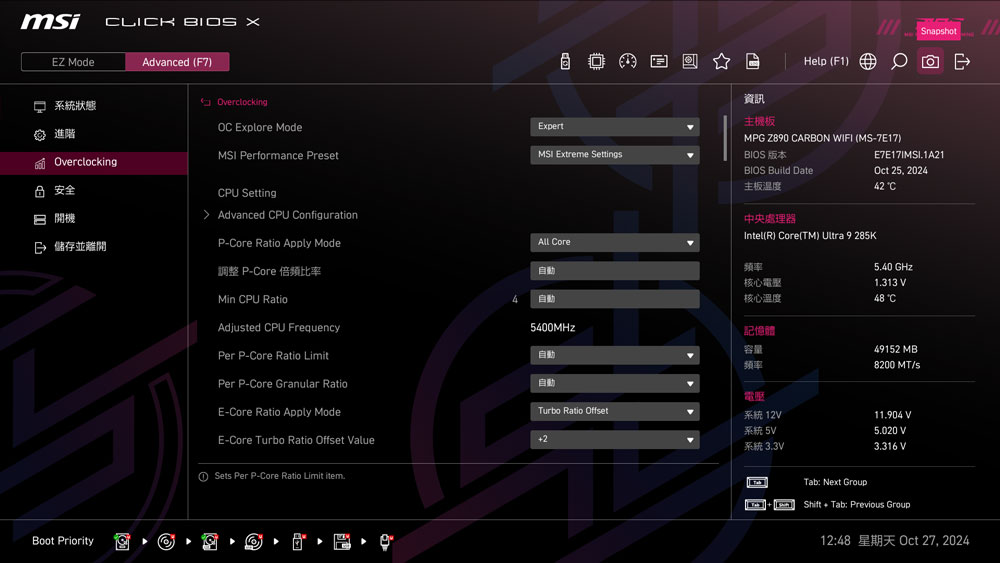Open the hardware monitor gauge icon
The height and width of the screenshot is (563, 1000).
pos(628,62)
